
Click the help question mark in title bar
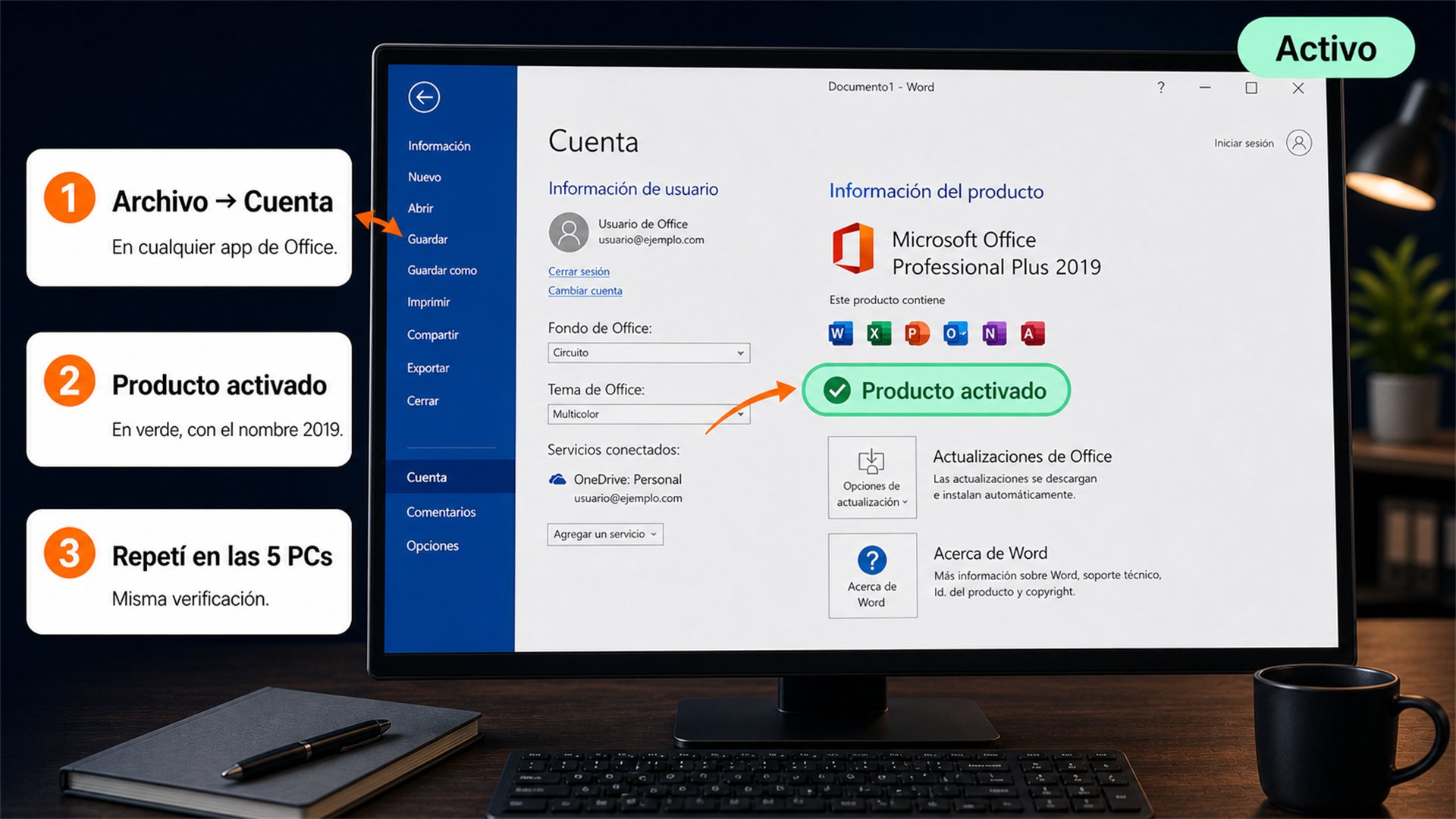pos(1161,87)
